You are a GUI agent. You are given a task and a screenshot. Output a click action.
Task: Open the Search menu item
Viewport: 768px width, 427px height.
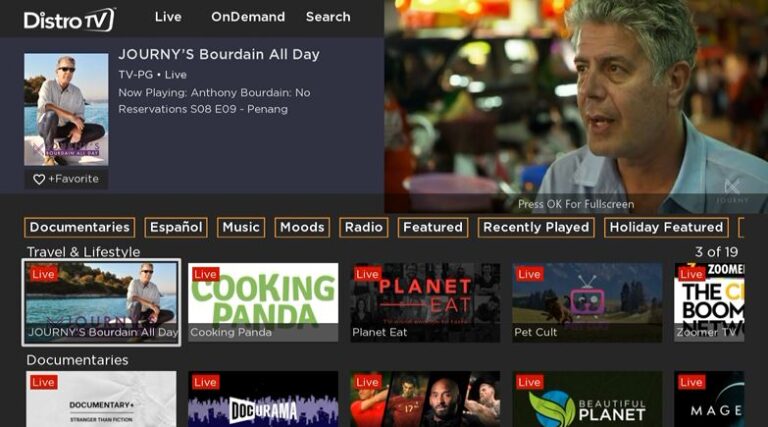(328, 17)
